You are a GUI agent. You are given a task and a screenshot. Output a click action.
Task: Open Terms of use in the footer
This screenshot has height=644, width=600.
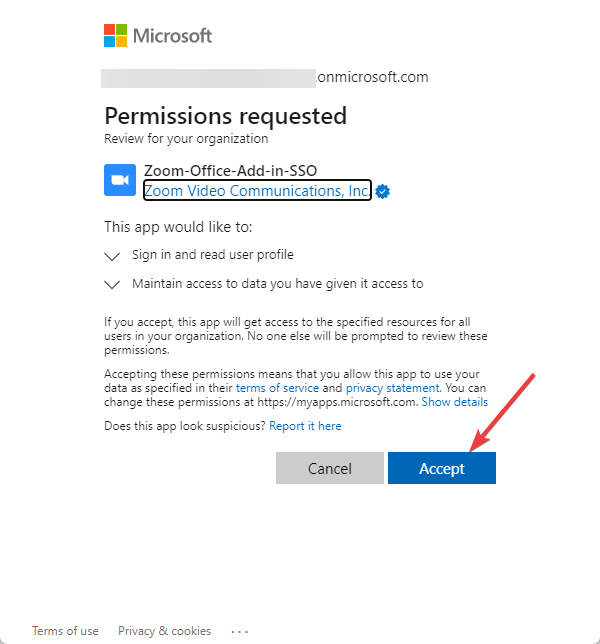(65, 631)
